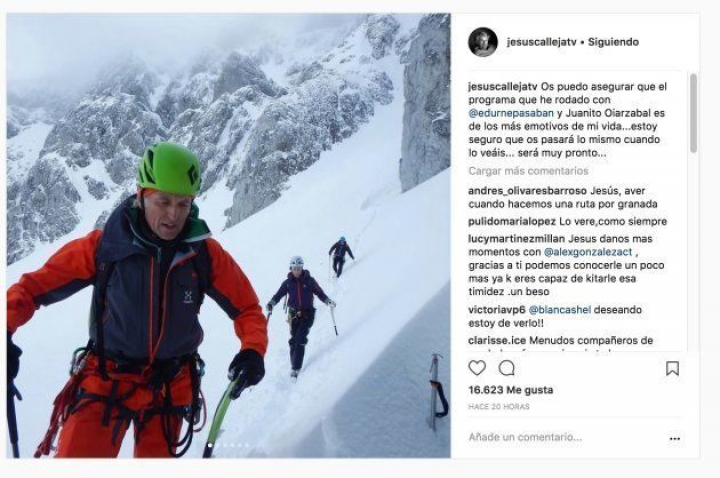View lucymartinezmillan commenter profile
This screenshot has width=720, height=478.
(517, 239)
